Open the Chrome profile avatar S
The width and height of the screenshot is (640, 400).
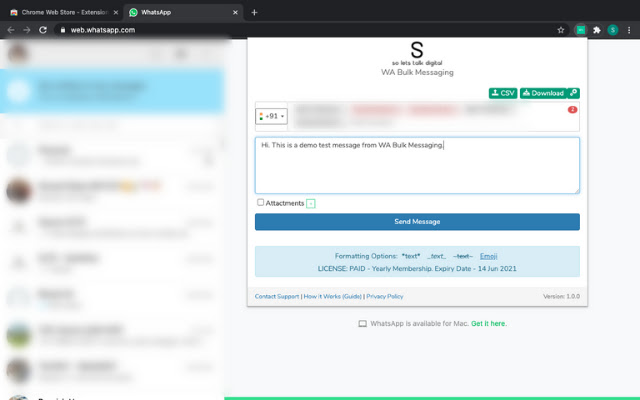613,30
